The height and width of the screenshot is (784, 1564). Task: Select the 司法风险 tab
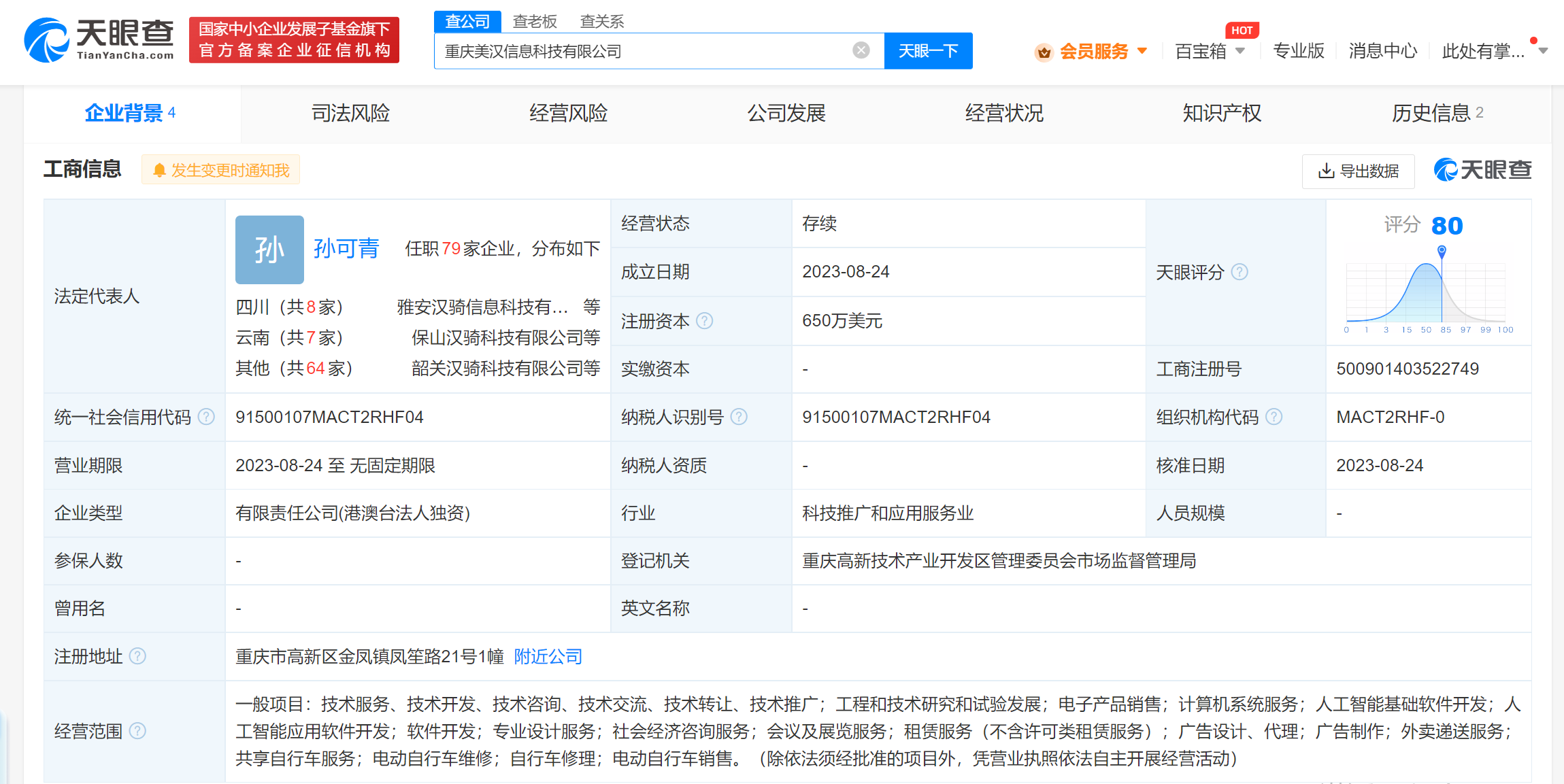350,113
